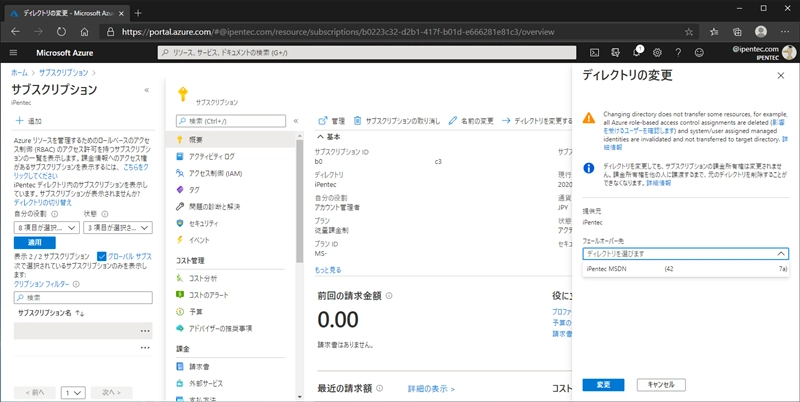
Task: Click the キャンセル button
Action: pyautogui.click(x=660, y=384)
